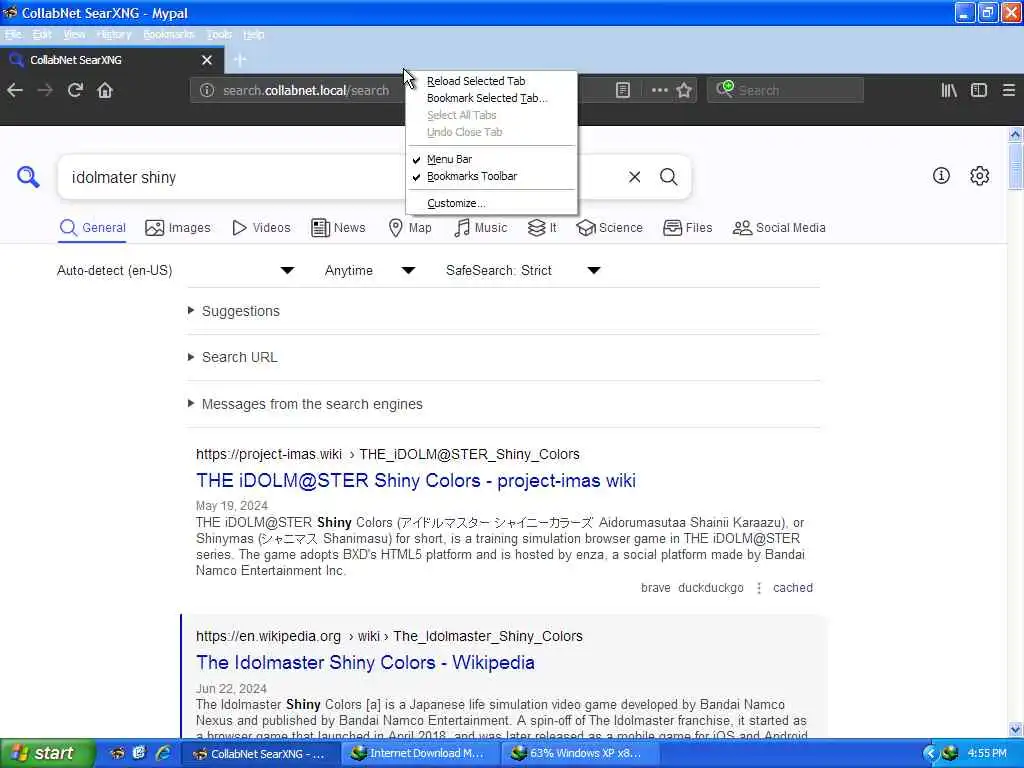Switch to Files search category
Viewport: 1024px width, 768px height.
tap(688, 228)
